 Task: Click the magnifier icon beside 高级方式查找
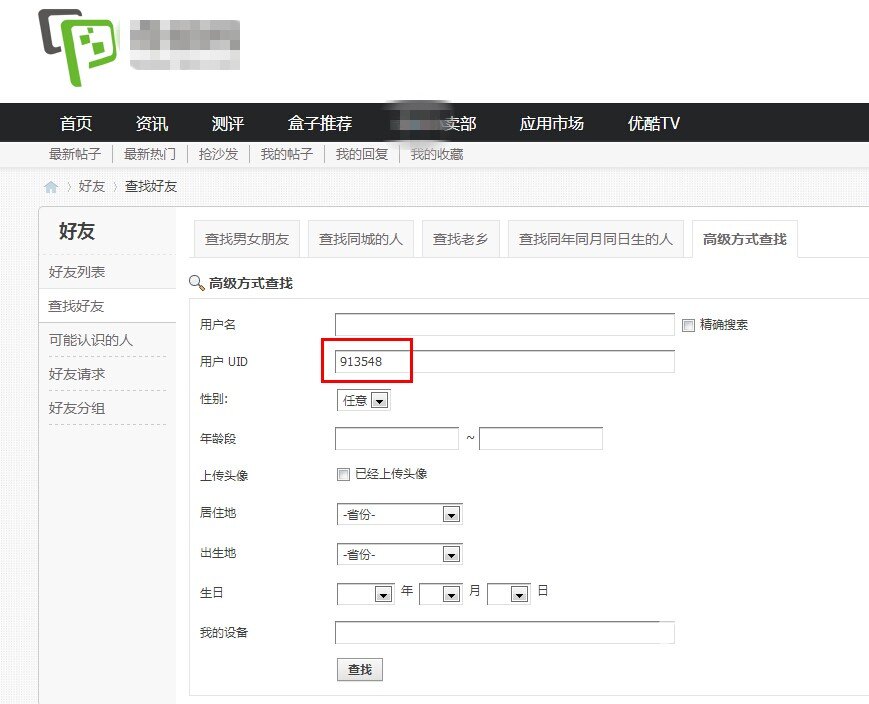[x=196, y=283]
